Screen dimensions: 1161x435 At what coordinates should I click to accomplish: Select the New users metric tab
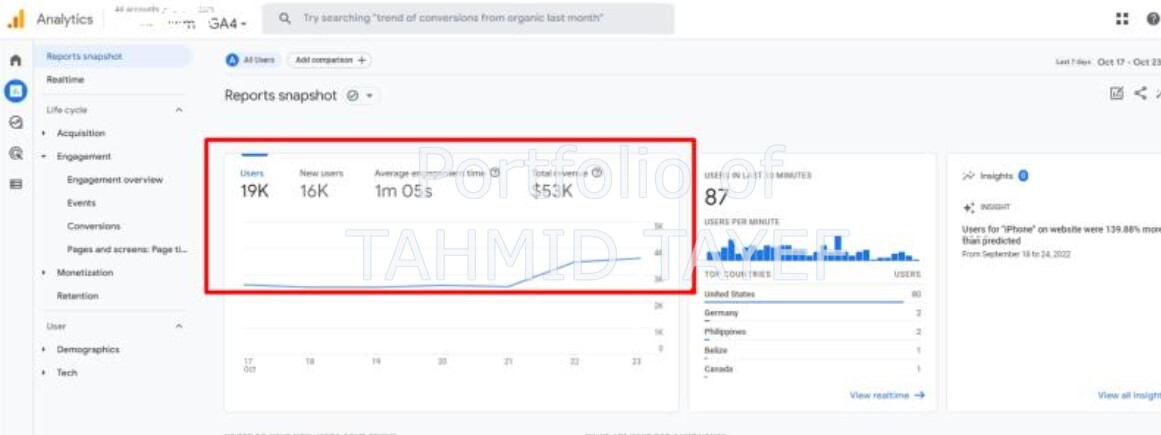[321, 183]
